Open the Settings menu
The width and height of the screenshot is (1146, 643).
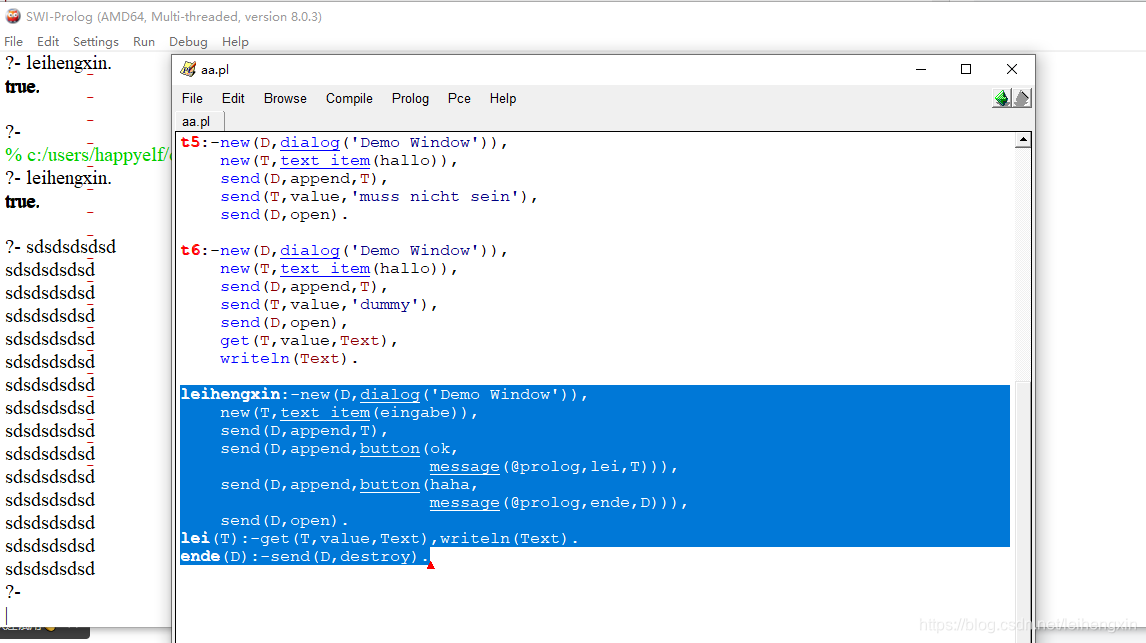click(95, 41)
